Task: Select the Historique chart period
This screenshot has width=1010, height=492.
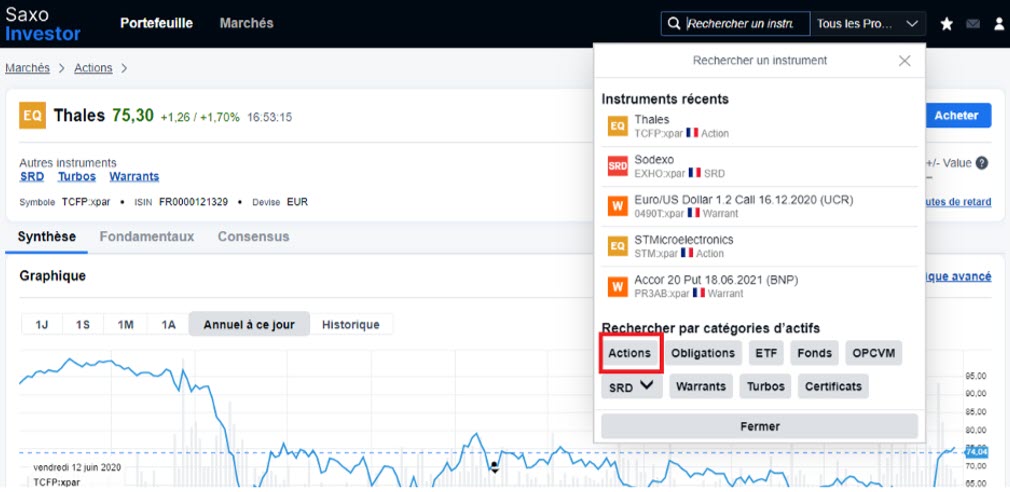Action: 351,325
